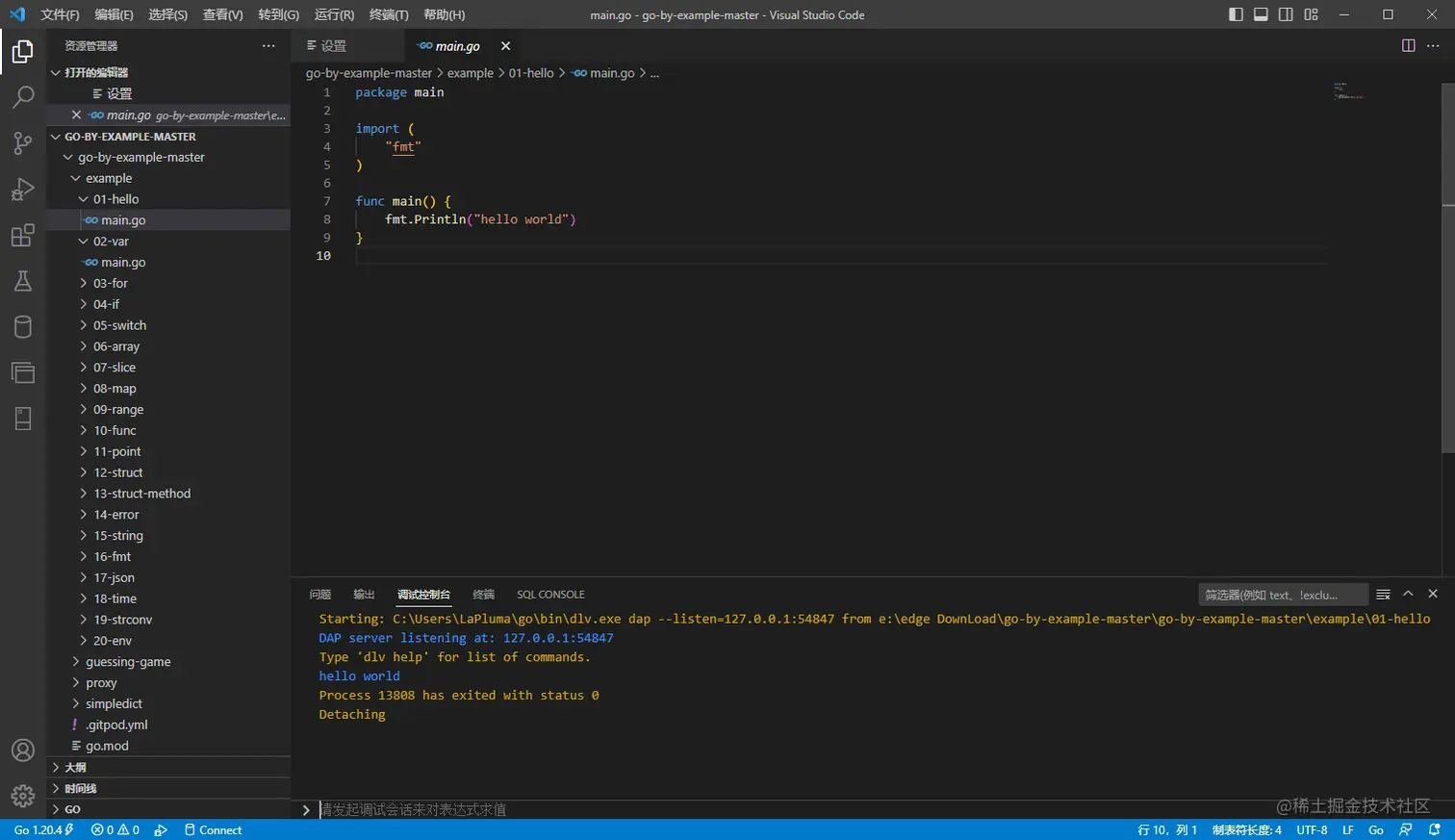Open the Accounts icon menu
This screenshot has height=840, width=1455.
[23, 751]
